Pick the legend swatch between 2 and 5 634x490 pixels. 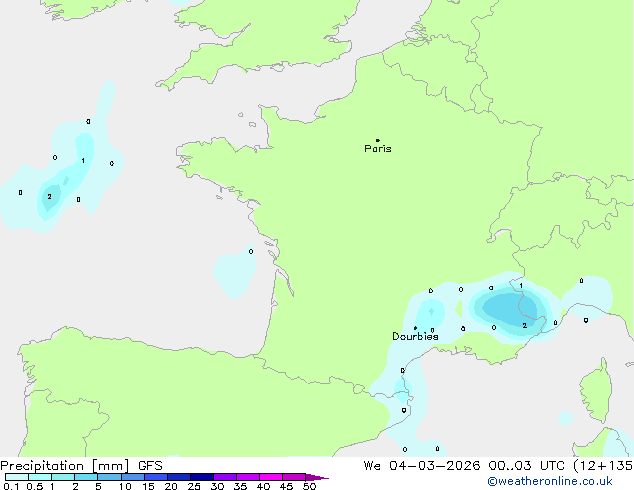coord(86,477)
